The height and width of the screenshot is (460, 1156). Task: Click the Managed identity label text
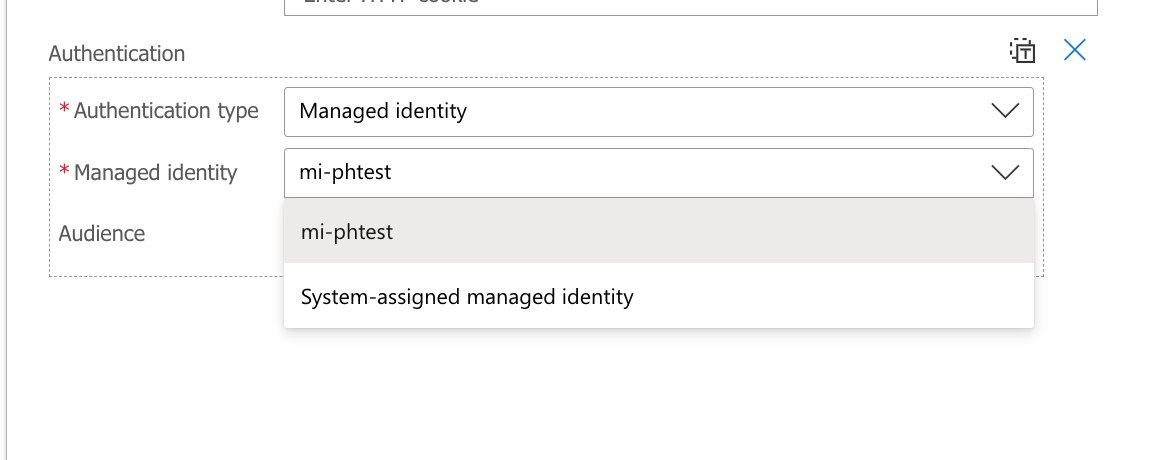[x=156, y=172]
